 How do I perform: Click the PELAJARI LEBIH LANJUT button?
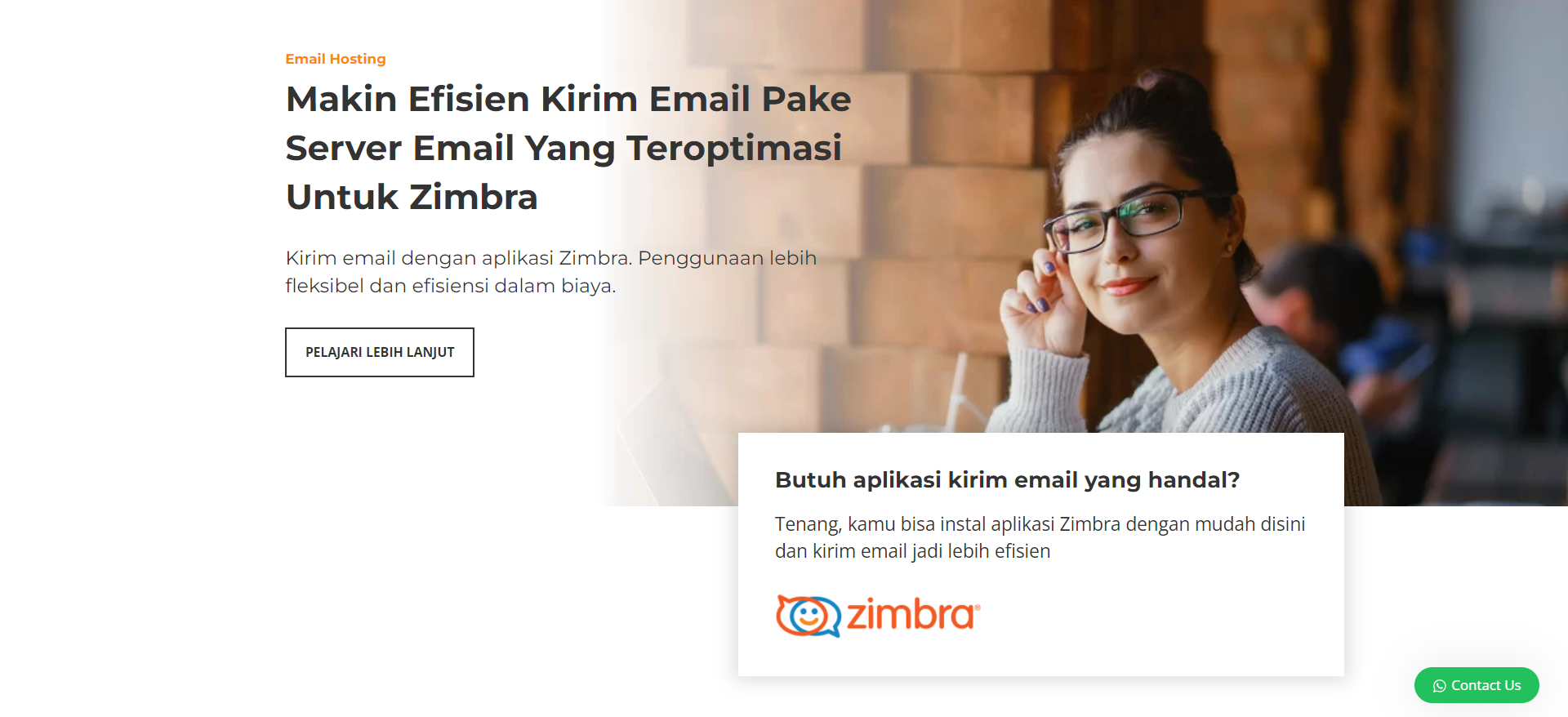380,352
